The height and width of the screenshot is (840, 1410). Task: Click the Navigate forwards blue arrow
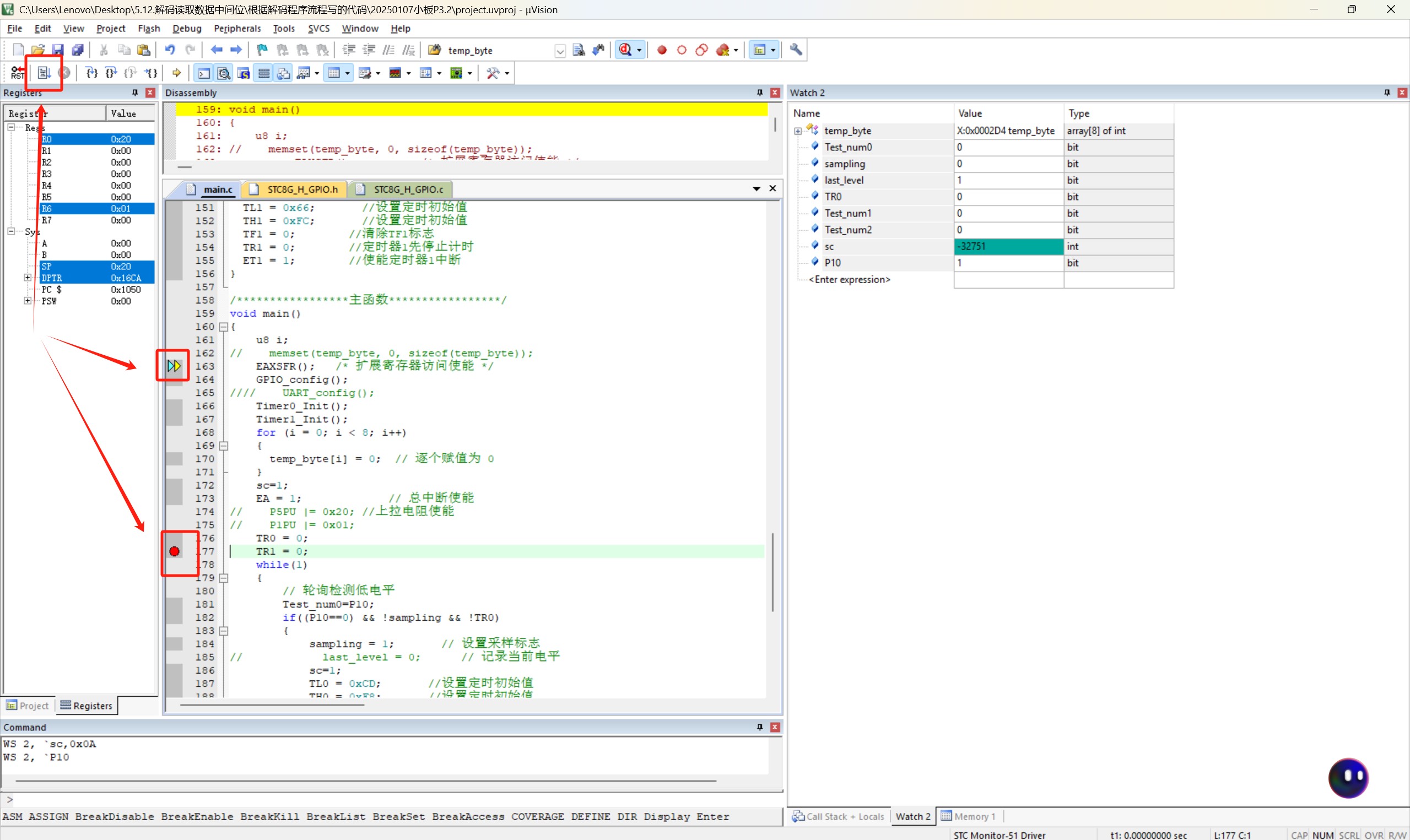pos(236,50)
